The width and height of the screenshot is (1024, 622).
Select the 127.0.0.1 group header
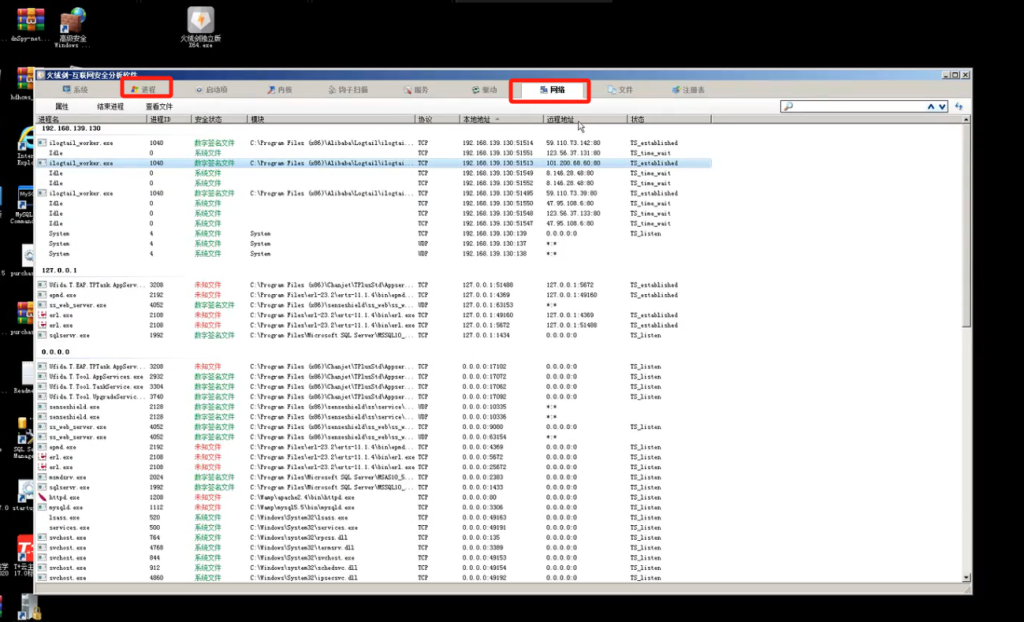59,270
